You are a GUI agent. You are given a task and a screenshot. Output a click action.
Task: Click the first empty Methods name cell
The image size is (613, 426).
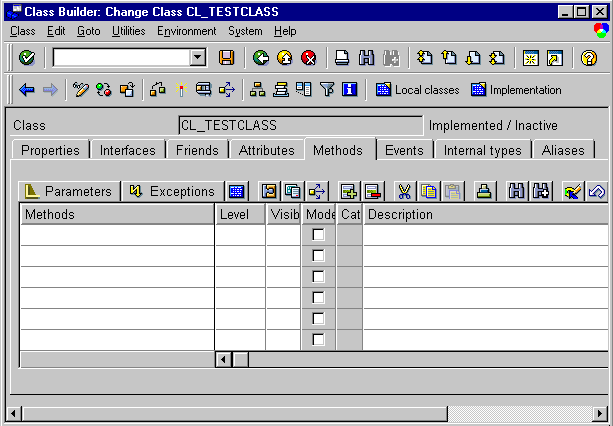pos(117,234)
